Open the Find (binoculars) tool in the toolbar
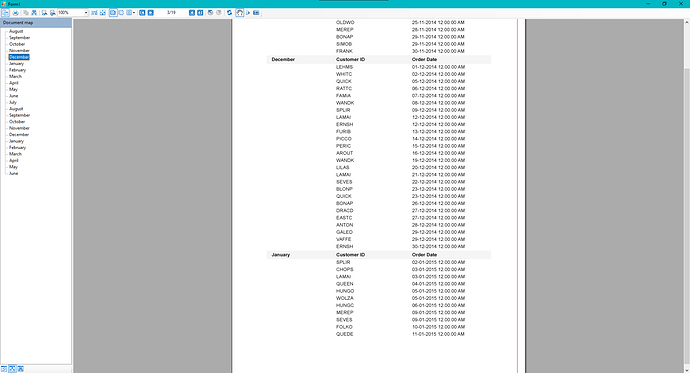 [x=34, y=13]
